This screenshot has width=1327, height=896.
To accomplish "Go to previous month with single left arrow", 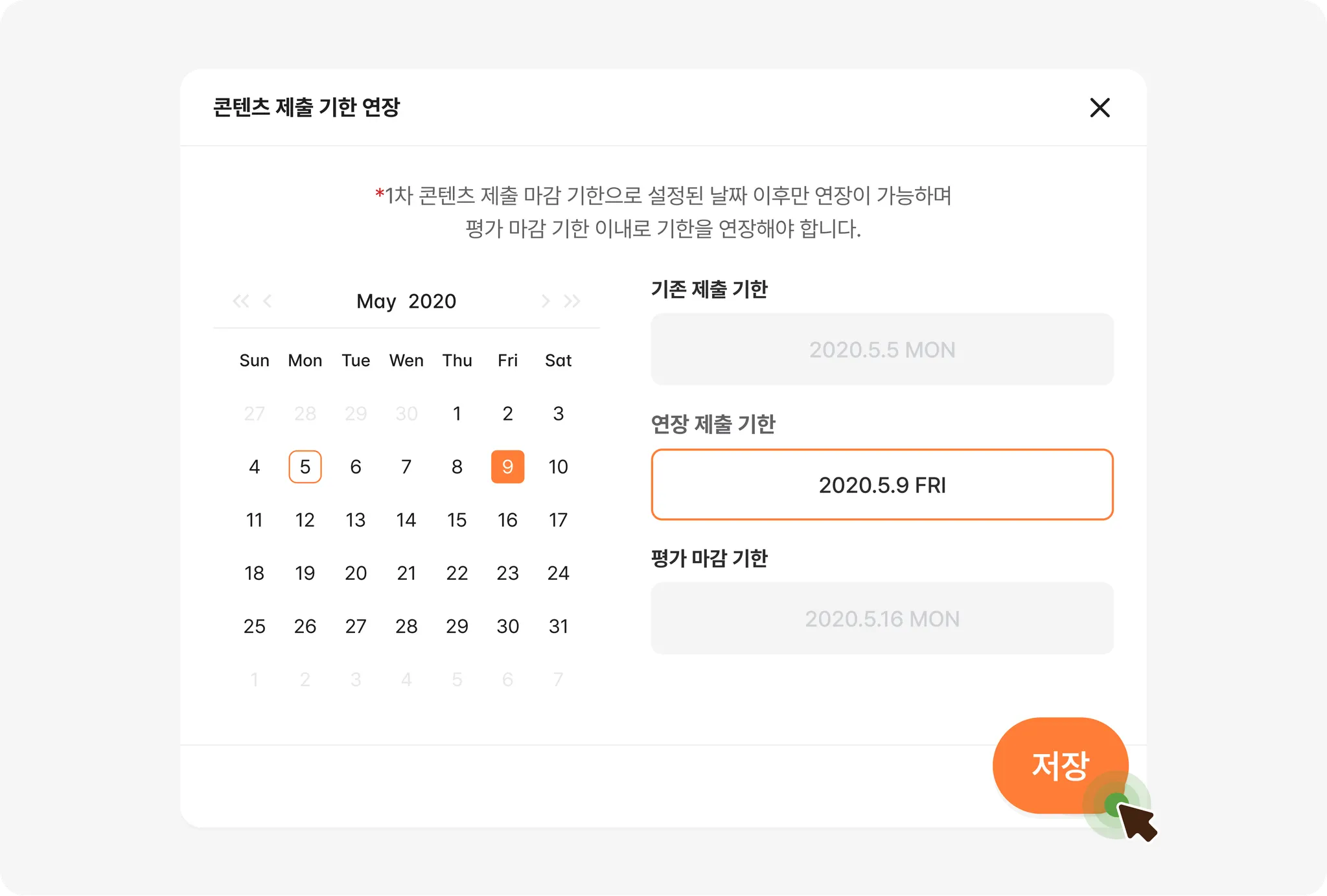I will (x=268, y=301).
